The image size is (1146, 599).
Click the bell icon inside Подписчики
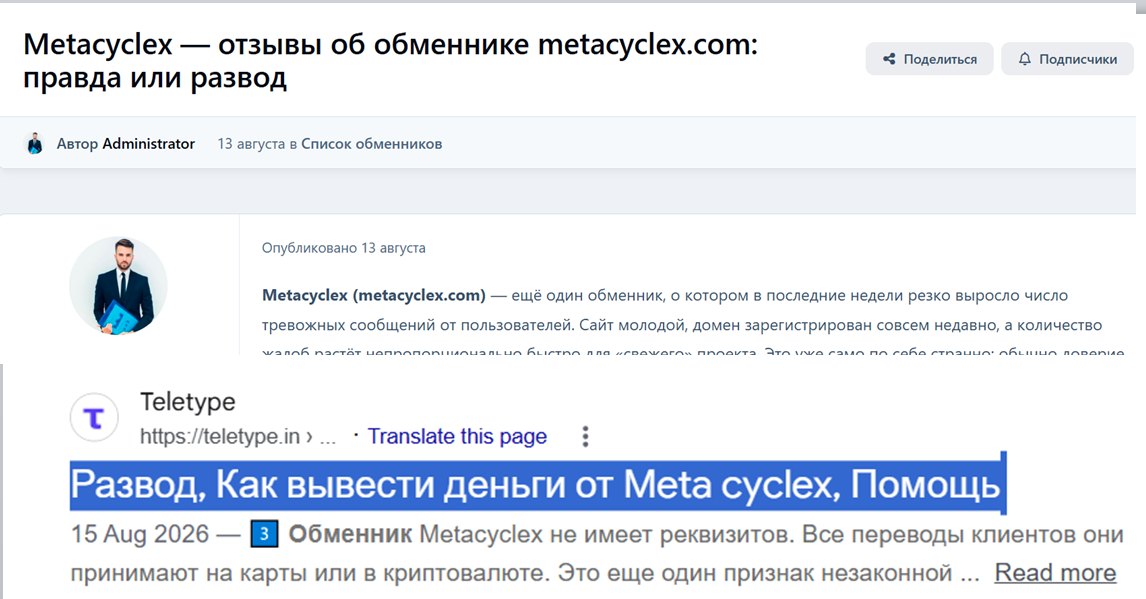click(1025, 59)
